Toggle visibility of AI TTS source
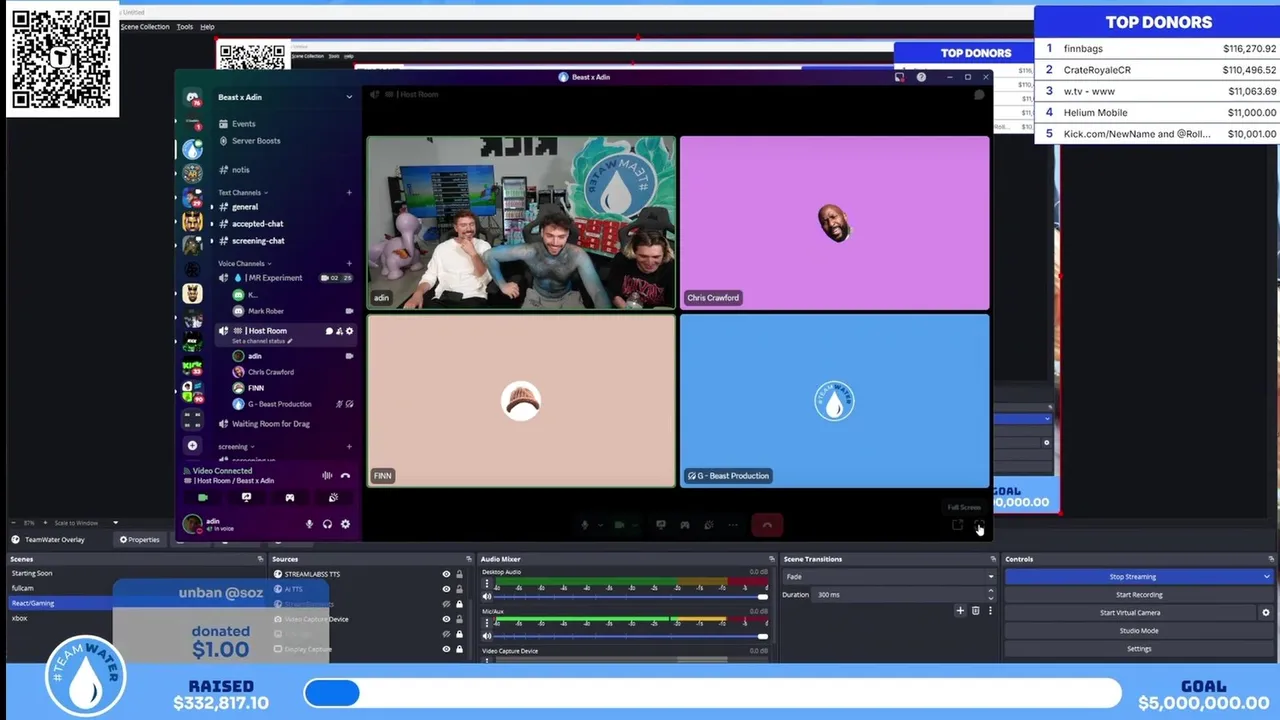 tap(446, 589)
